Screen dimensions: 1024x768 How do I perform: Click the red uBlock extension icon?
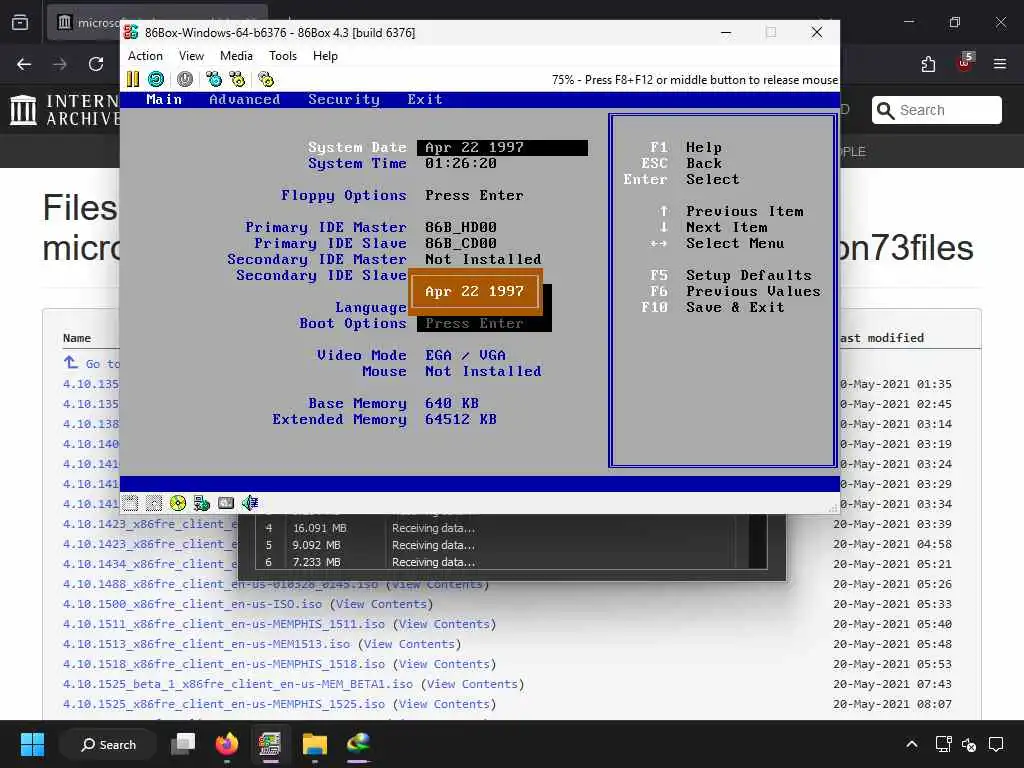pyautogui.click(x=964, y=63)
